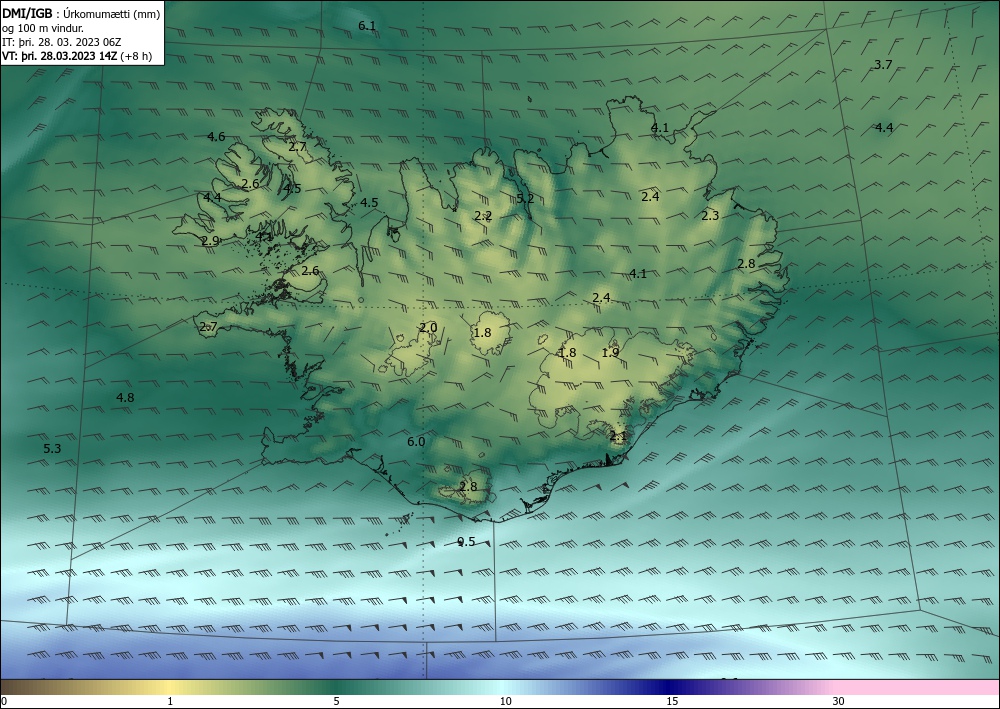Select the 2.1 value on the southeast coast
This screenshot has height=709, width=1000.
[619, 437]
